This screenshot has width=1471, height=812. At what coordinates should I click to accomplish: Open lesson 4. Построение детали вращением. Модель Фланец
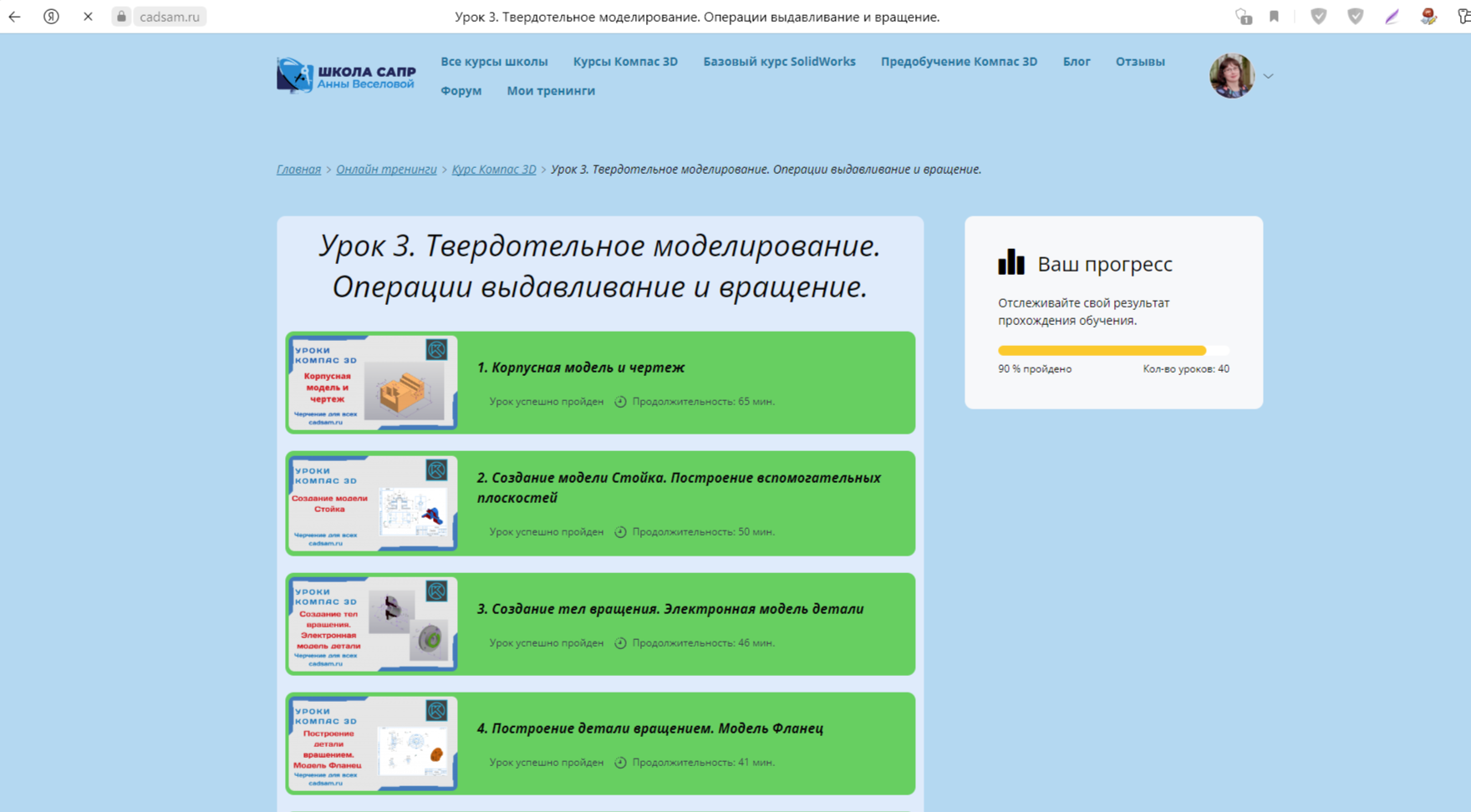coord(650,728)
